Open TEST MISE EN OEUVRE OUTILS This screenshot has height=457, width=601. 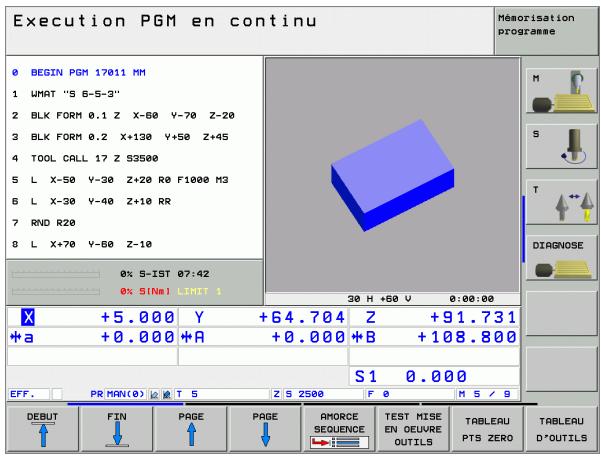coord(414,429)
